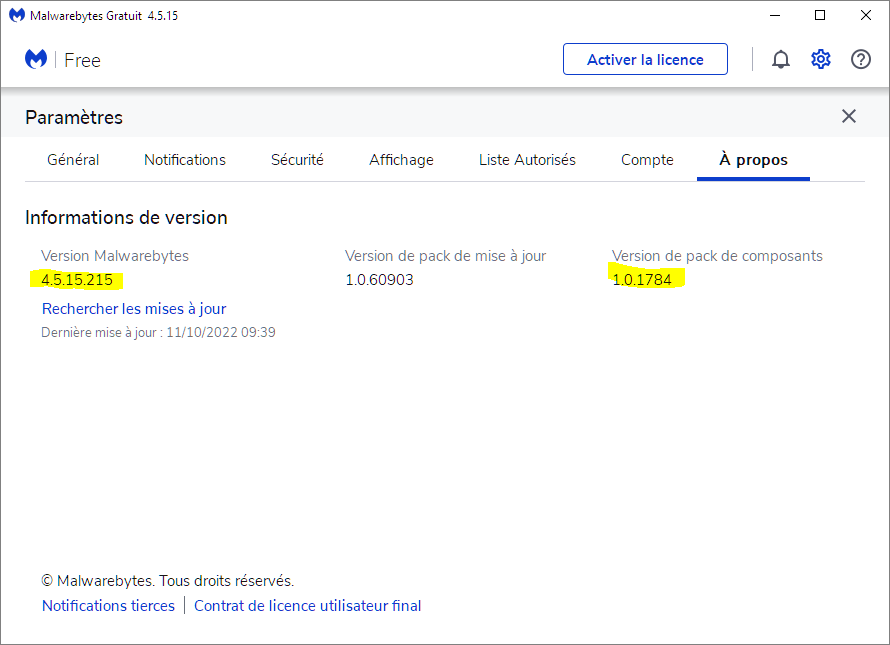The image size is (890, 645).
Task: Click version number 4.5.15.215
Action: (77, 280)
